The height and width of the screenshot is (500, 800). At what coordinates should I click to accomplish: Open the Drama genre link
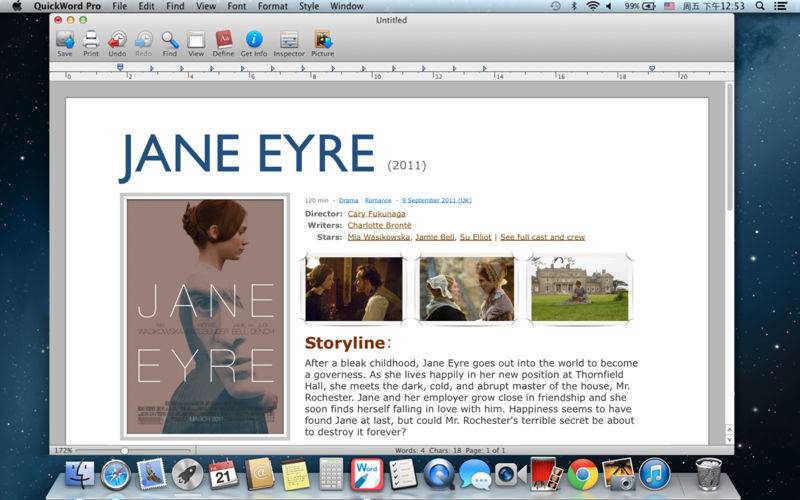pos(348,201)
